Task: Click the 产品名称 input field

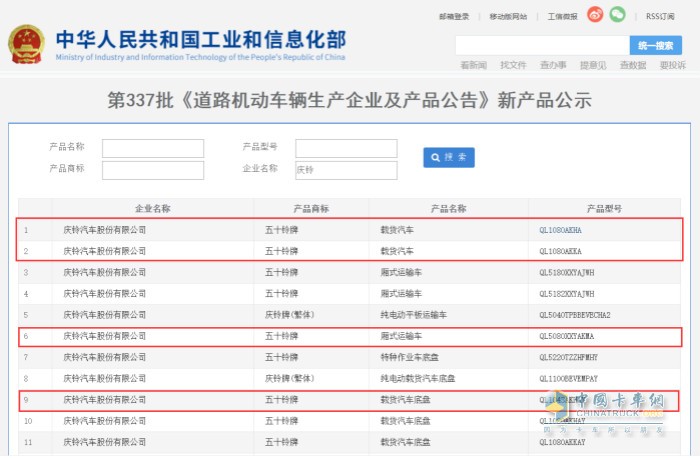Action: (153, 148)
